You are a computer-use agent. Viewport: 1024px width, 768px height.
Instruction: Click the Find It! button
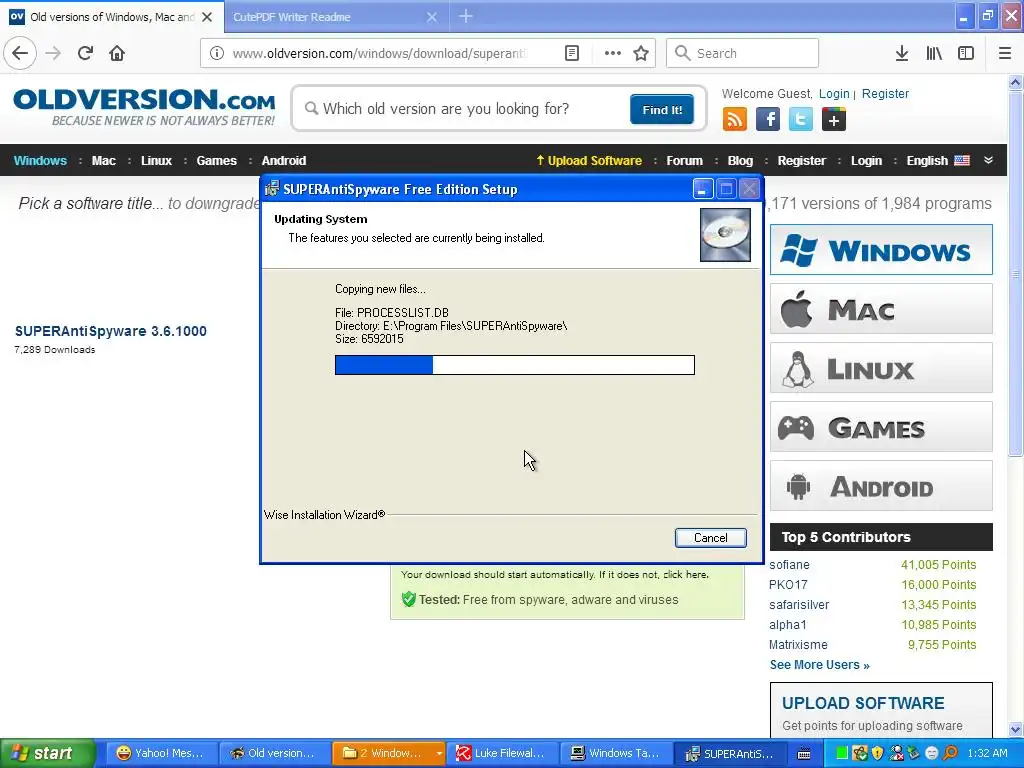tap(662, 109)
